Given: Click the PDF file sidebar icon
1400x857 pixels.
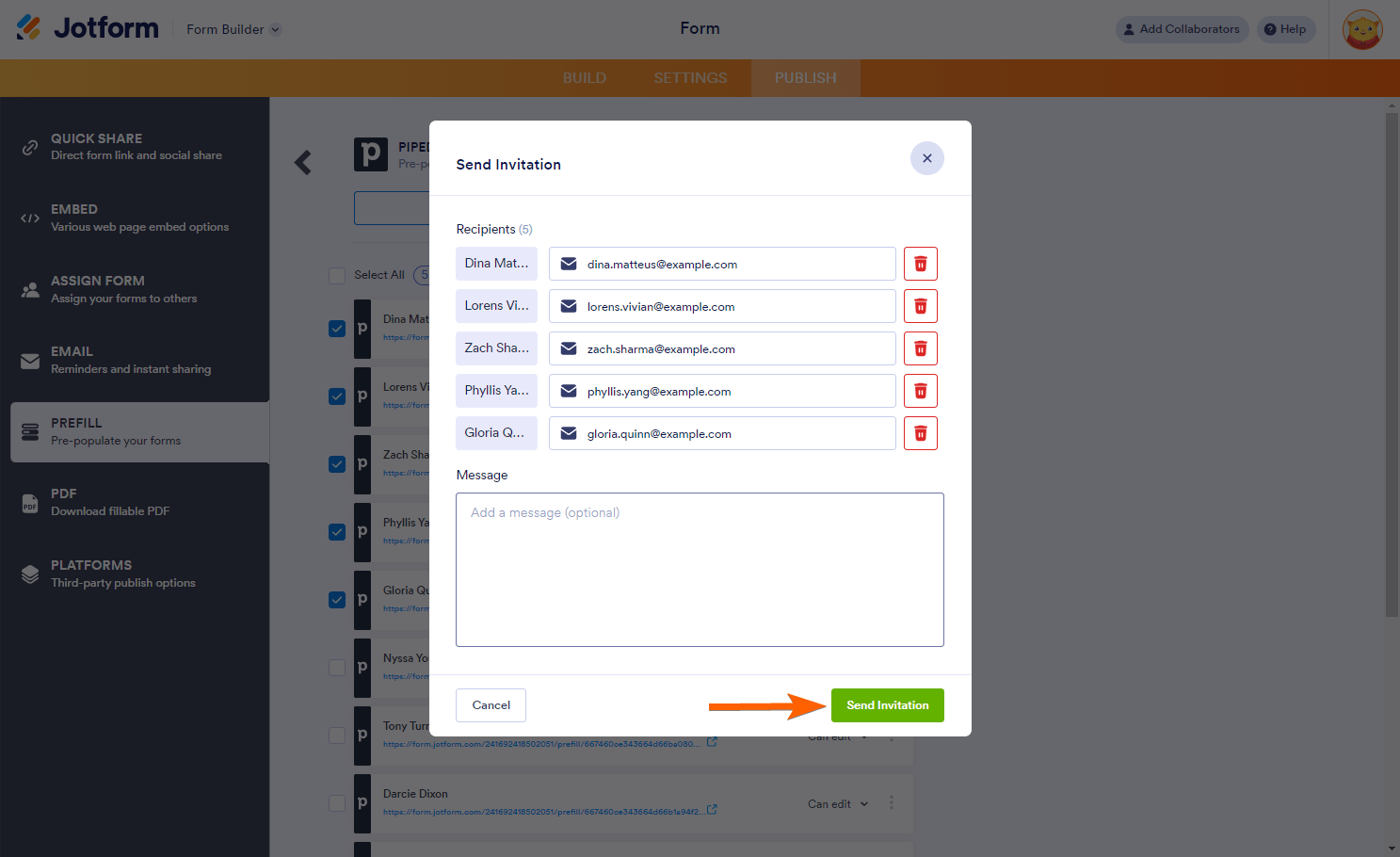Looking at the screenshot, I should 30,503.
